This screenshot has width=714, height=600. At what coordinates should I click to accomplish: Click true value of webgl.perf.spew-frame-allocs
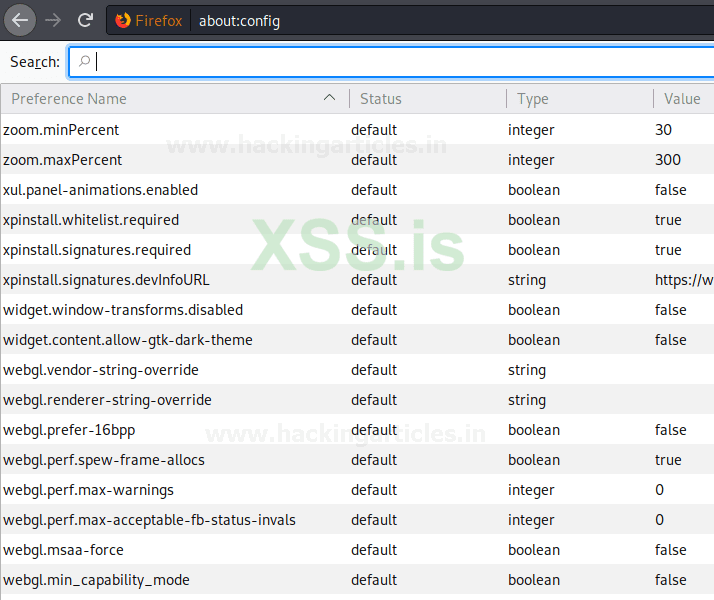pos(668,460)
